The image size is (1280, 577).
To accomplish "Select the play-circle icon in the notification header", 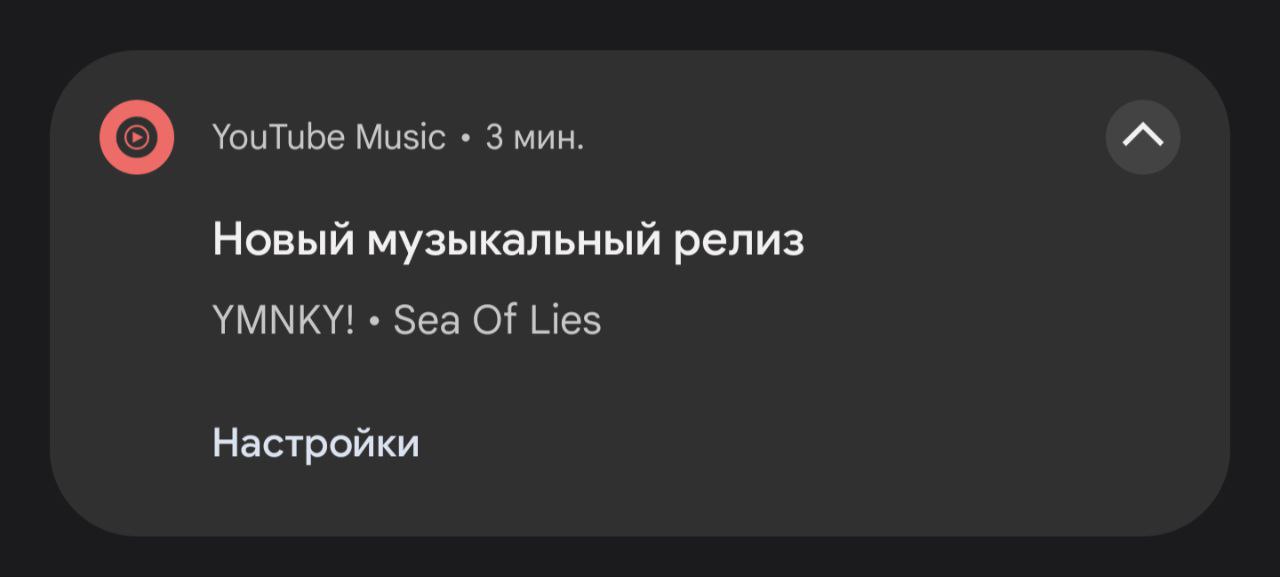I will coord(137,137).
